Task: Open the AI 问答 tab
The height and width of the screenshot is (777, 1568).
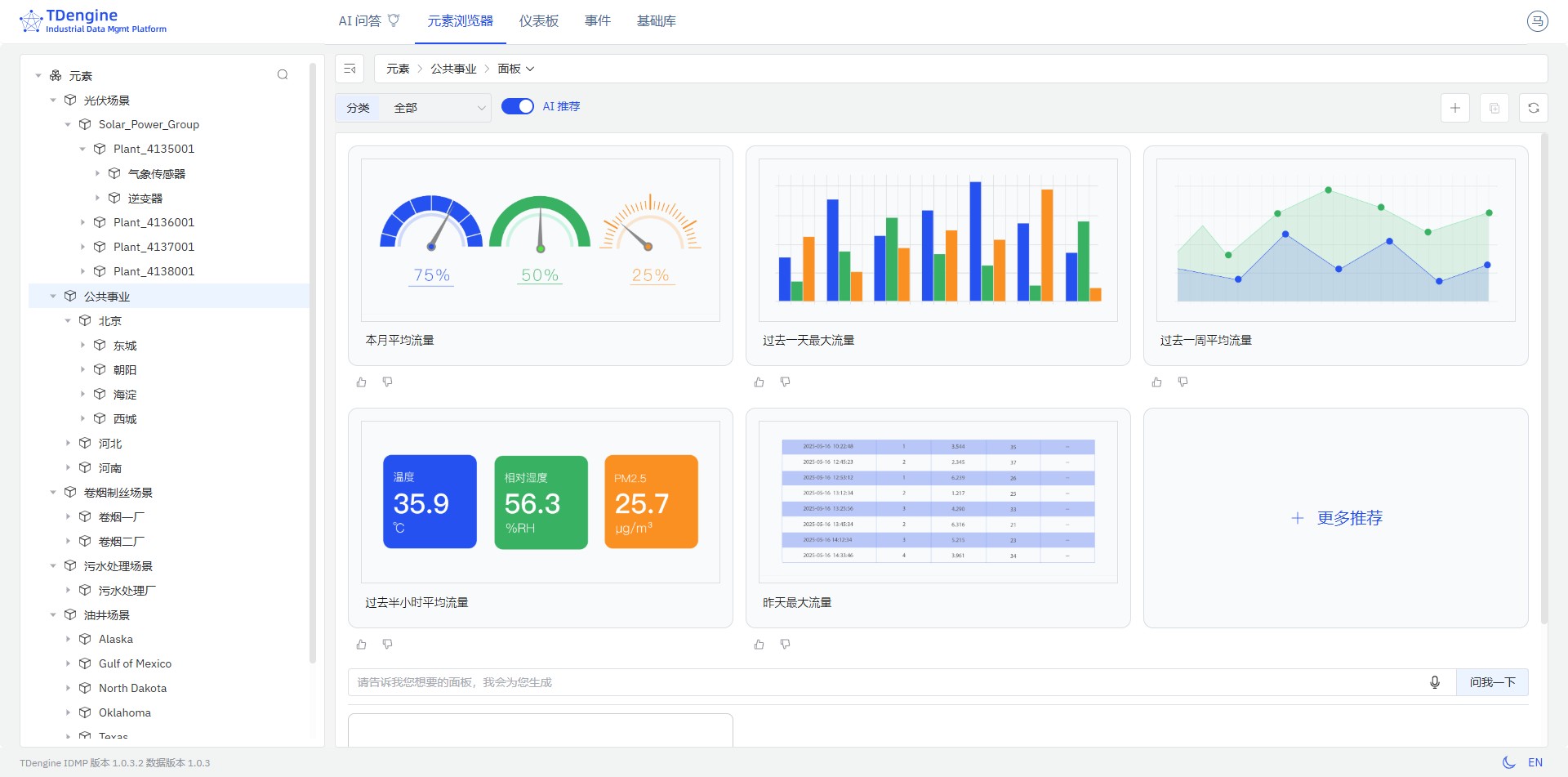Action: tap(369, 21)
